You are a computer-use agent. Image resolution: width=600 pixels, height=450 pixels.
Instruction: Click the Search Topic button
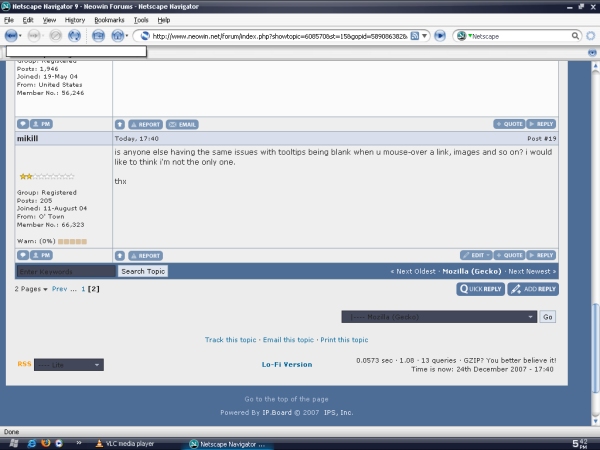click(x=143, y=271)
